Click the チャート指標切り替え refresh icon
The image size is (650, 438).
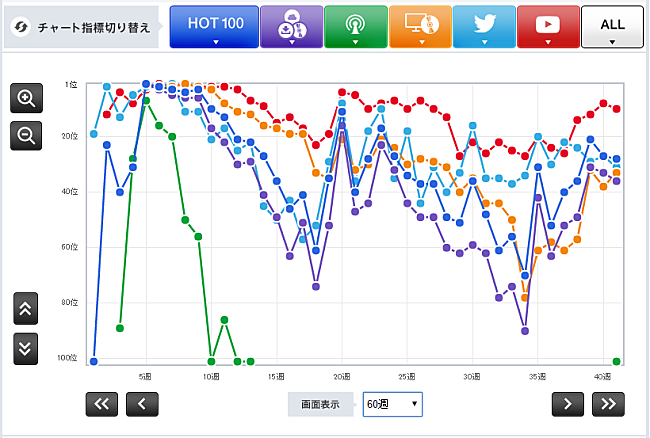[20, 27]
